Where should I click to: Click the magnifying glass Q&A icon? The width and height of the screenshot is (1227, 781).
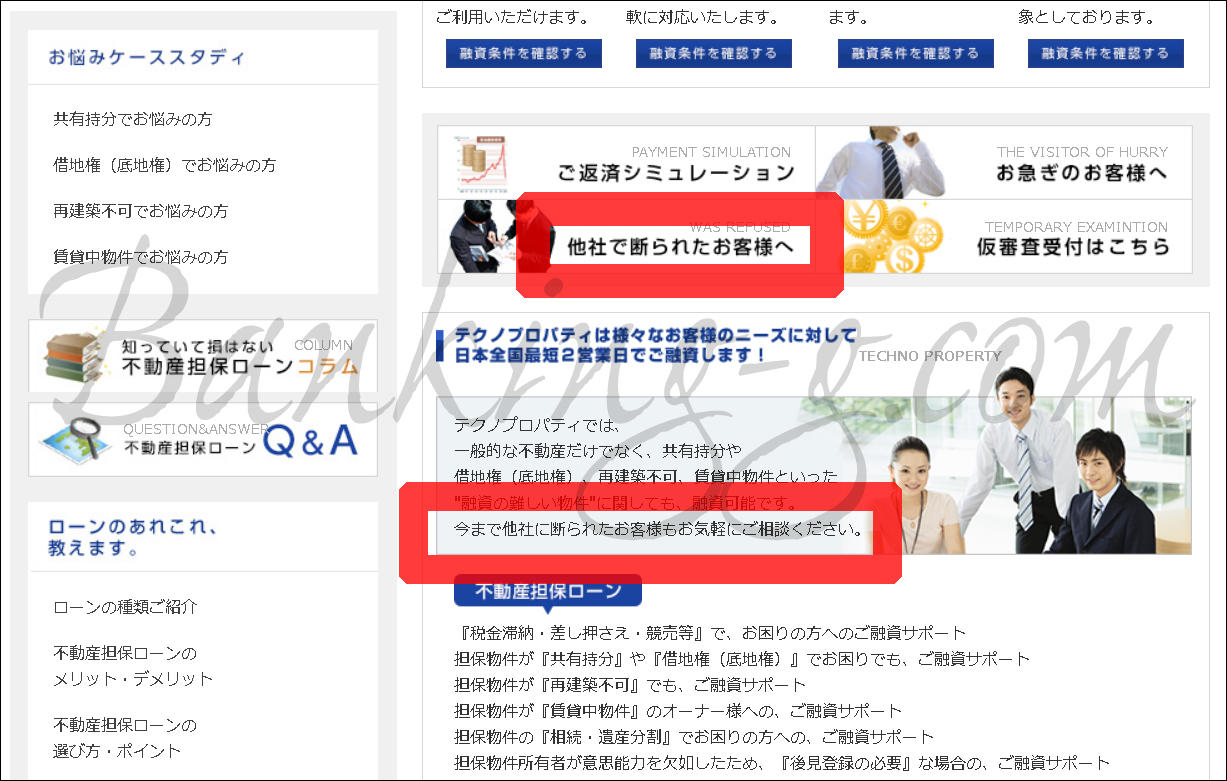tap(75, 440)
